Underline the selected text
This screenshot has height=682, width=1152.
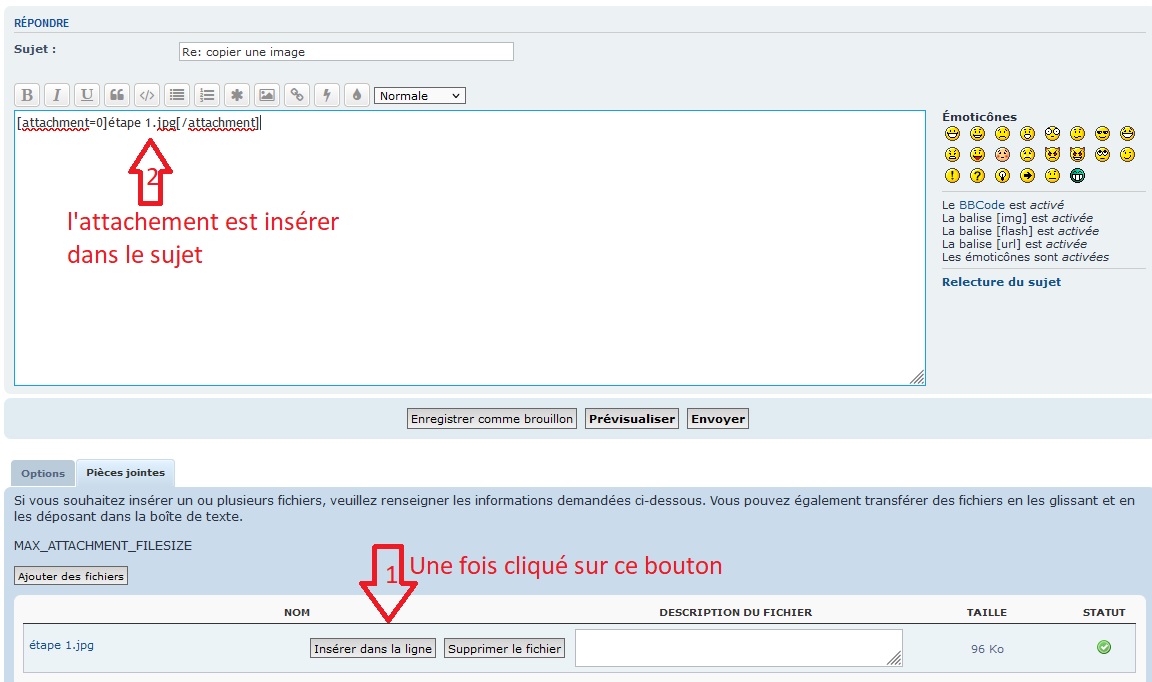coord(87,95)
